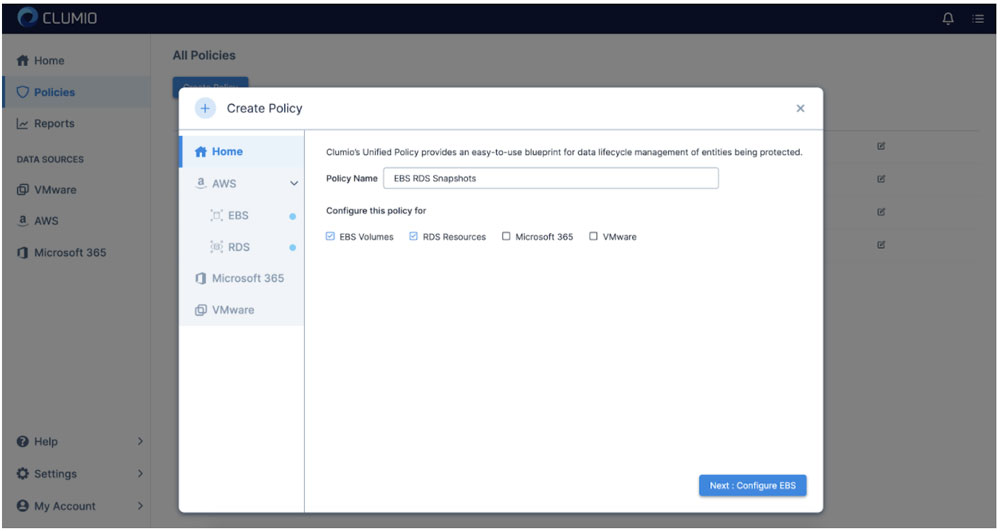Viewport: 1000px width, 531px height.
Task: Click the Help question mark icon
Action: coord(23,441)
